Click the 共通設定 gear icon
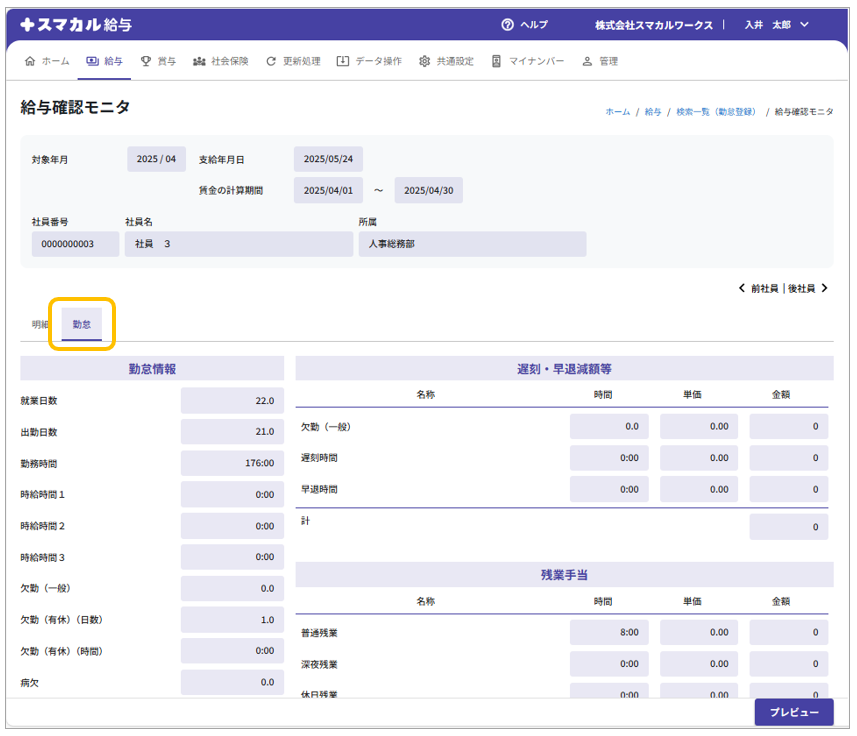Screen dimensions: 857x736 (x=425, y=61)
